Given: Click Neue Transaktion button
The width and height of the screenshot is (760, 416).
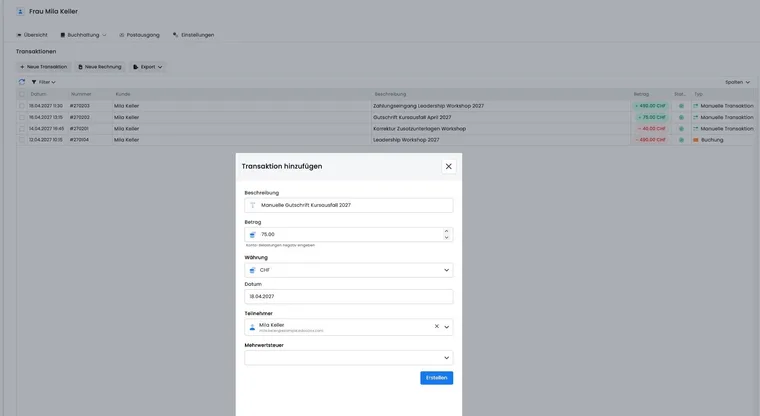Looking at the screenshot, I should point(44,67).
